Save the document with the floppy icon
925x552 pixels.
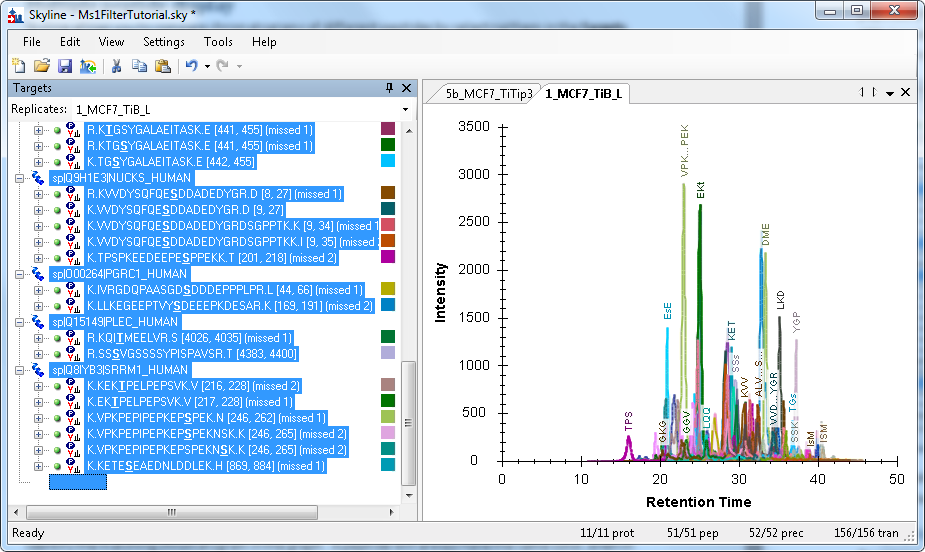click(x=64, y=66)
